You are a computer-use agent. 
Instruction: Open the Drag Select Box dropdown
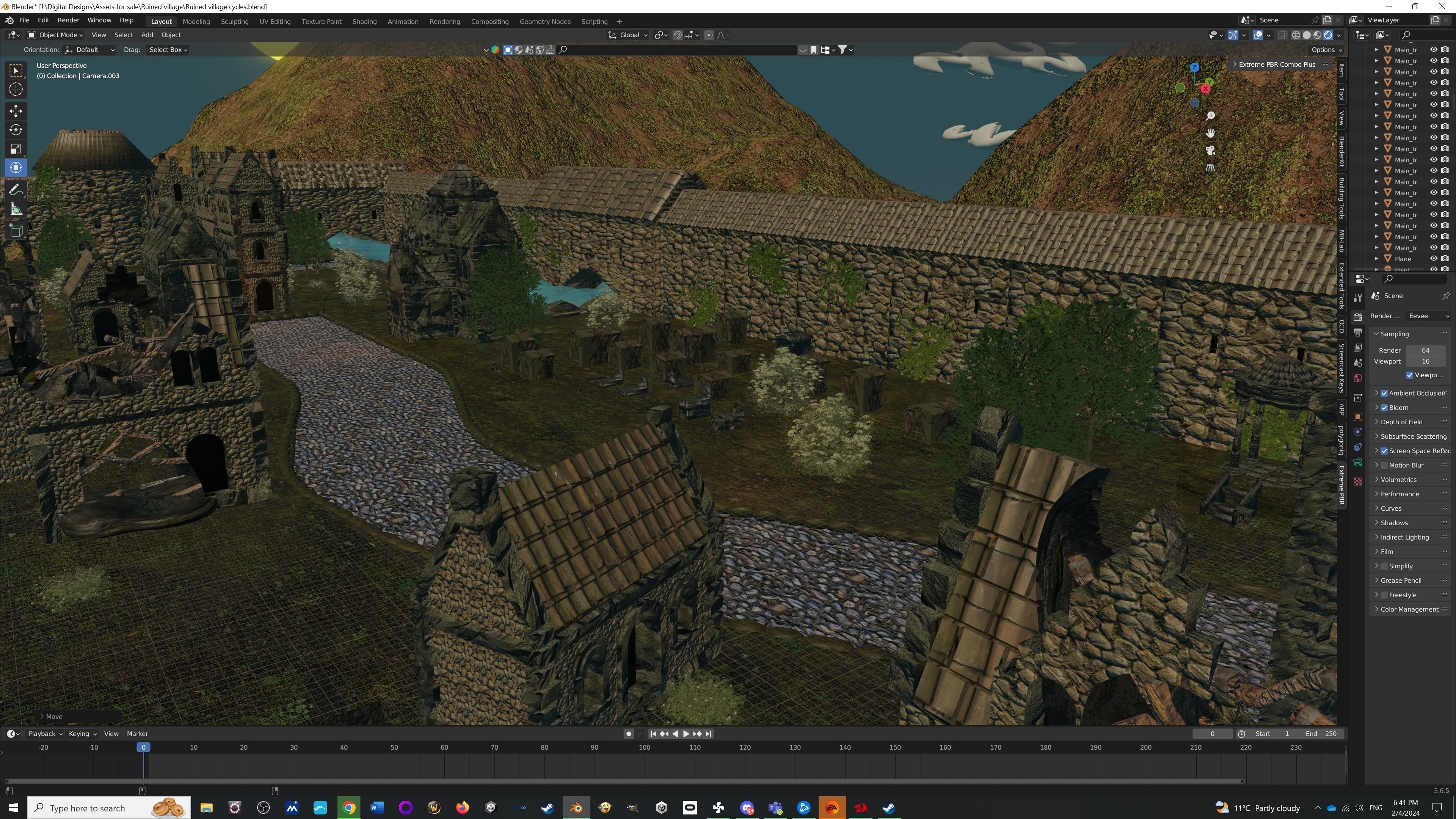click(168, 50)
